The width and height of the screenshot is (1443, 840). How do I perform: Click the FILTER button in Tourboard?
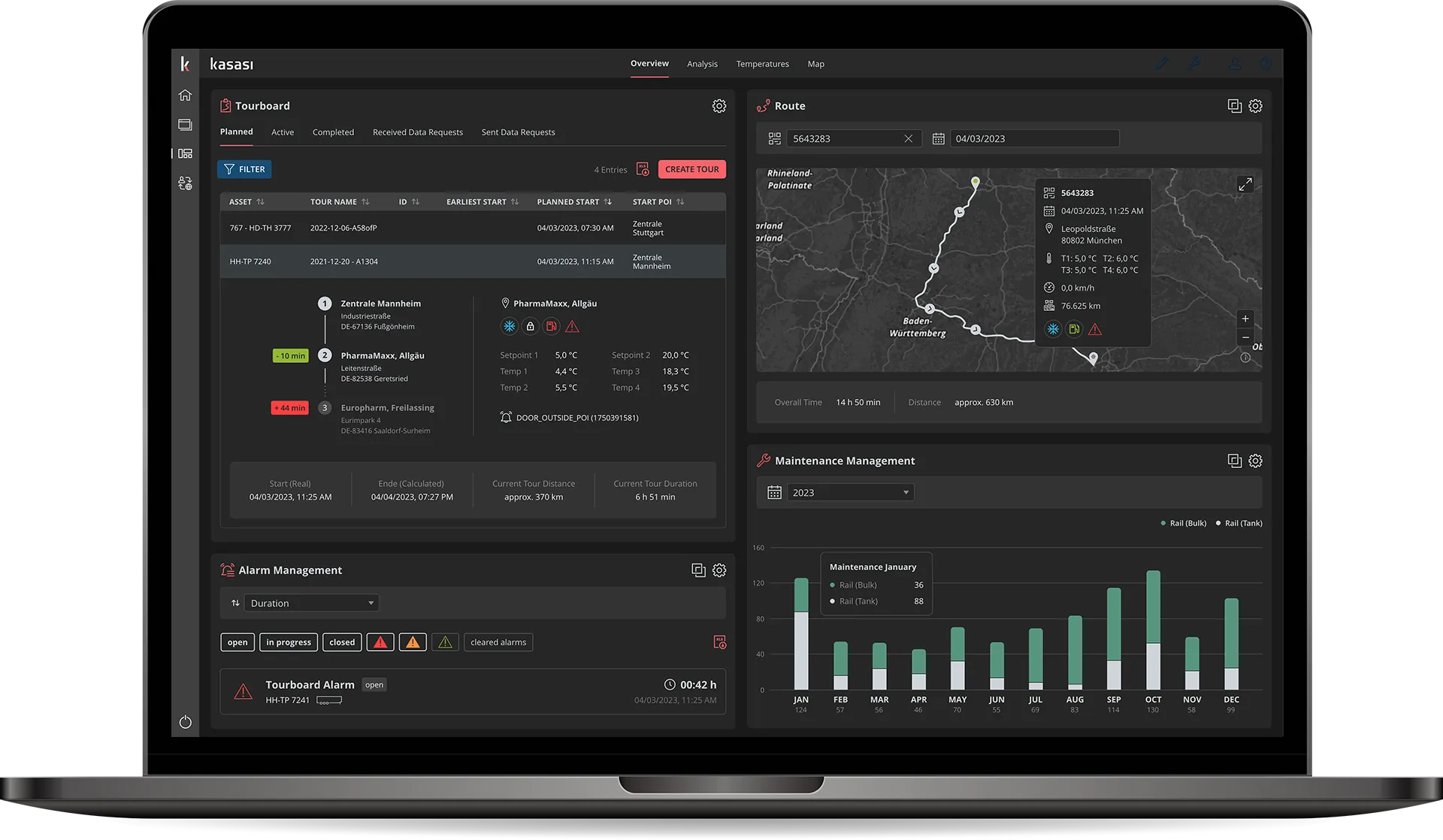point(244,170)
